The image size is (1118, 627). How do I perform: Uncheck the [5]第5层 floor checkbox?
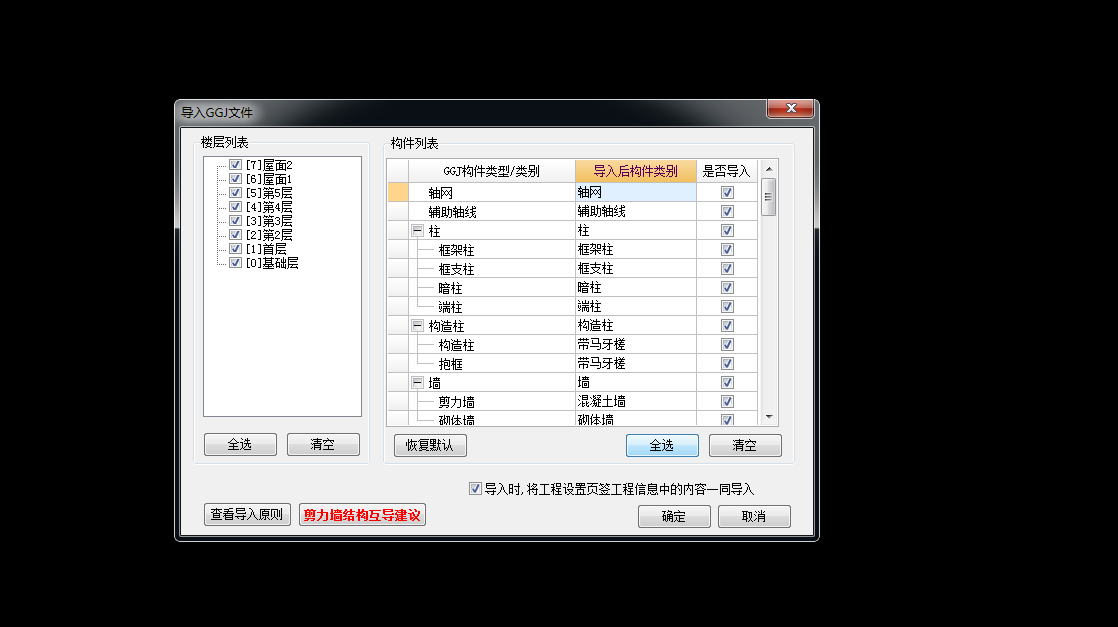(235, 193)
